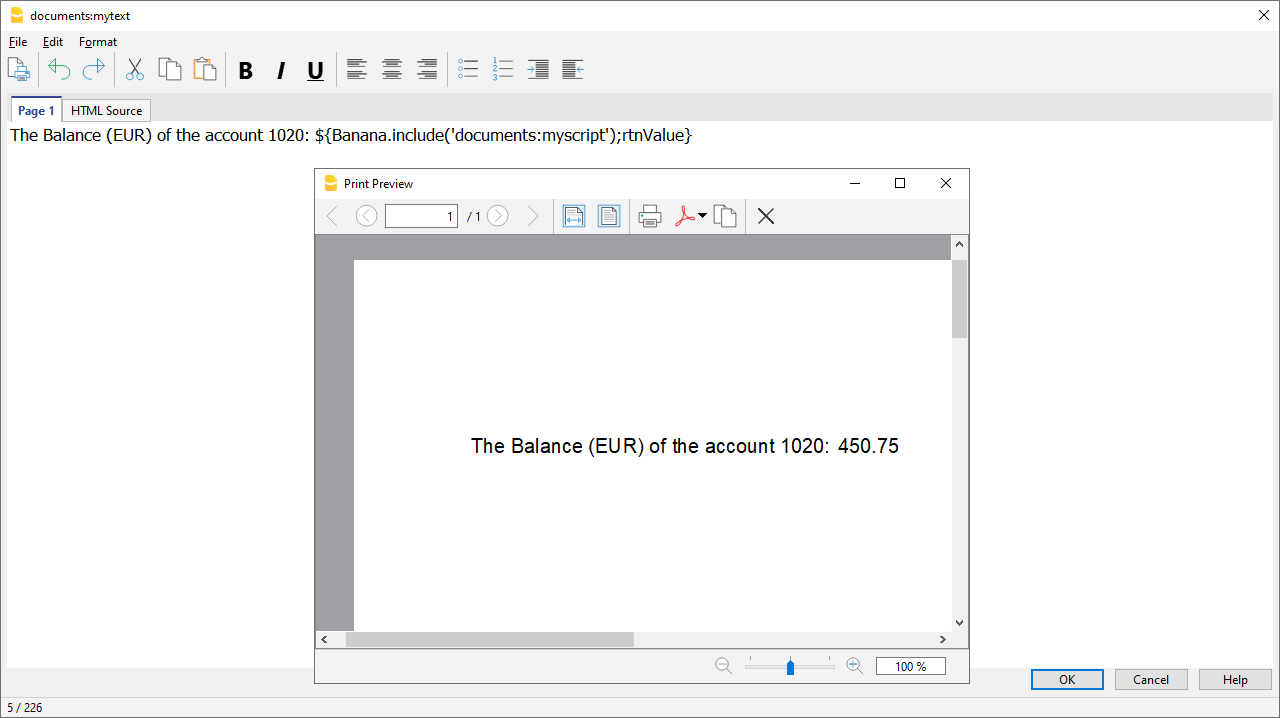Click the 100 % zoom field
Screen dimensions: 1280x718
click(910, 666)
